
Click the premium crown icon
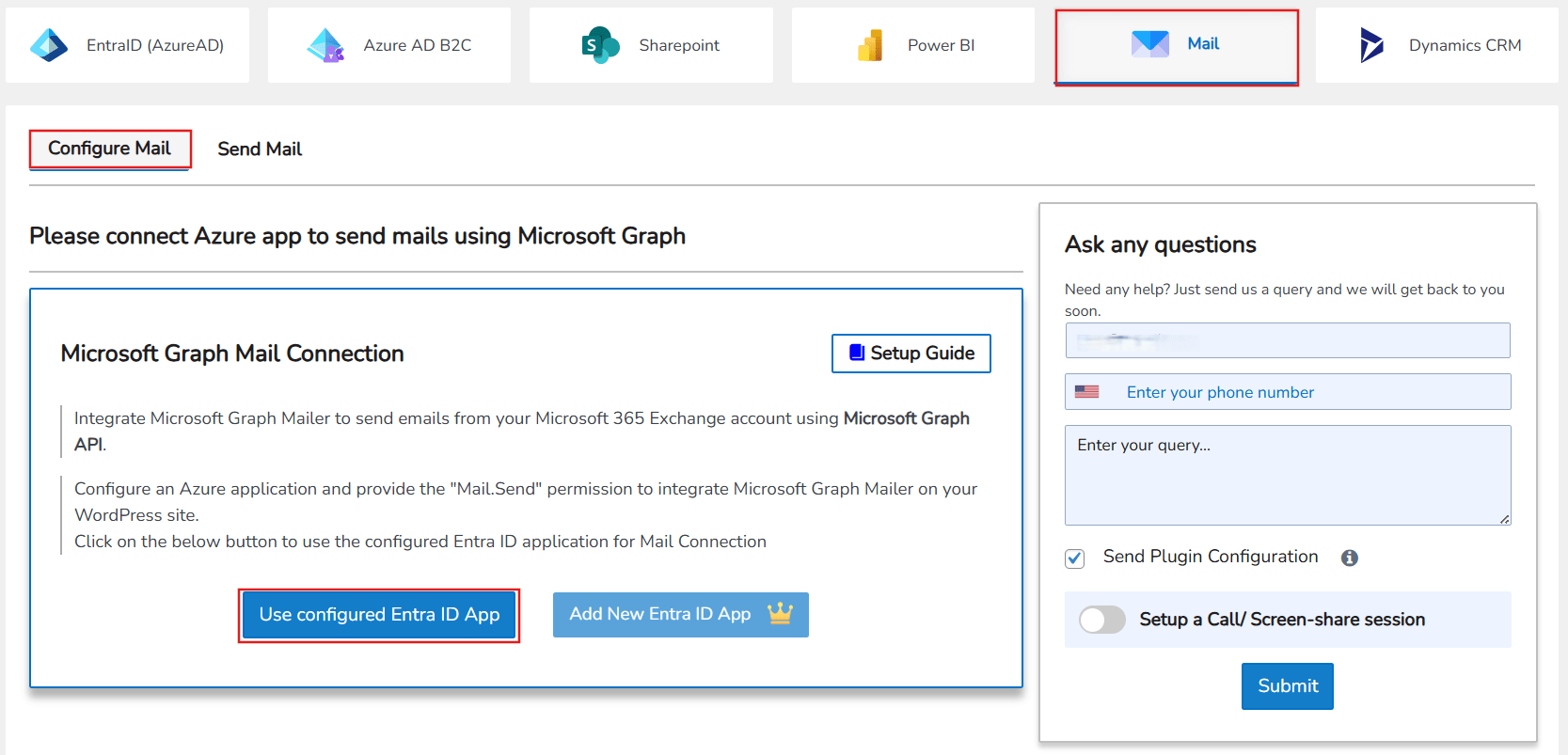point(780,614)
